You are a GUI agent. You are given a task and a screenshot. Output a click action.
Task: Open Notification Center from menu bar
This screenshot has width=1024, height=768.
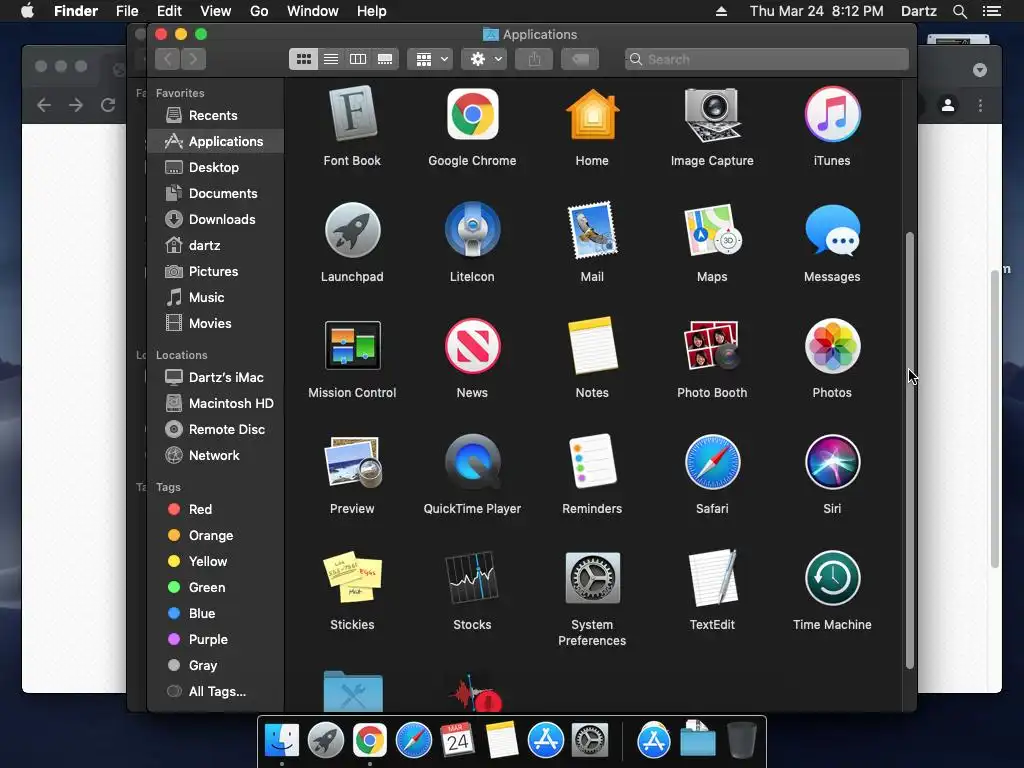(x=992, y=11)
